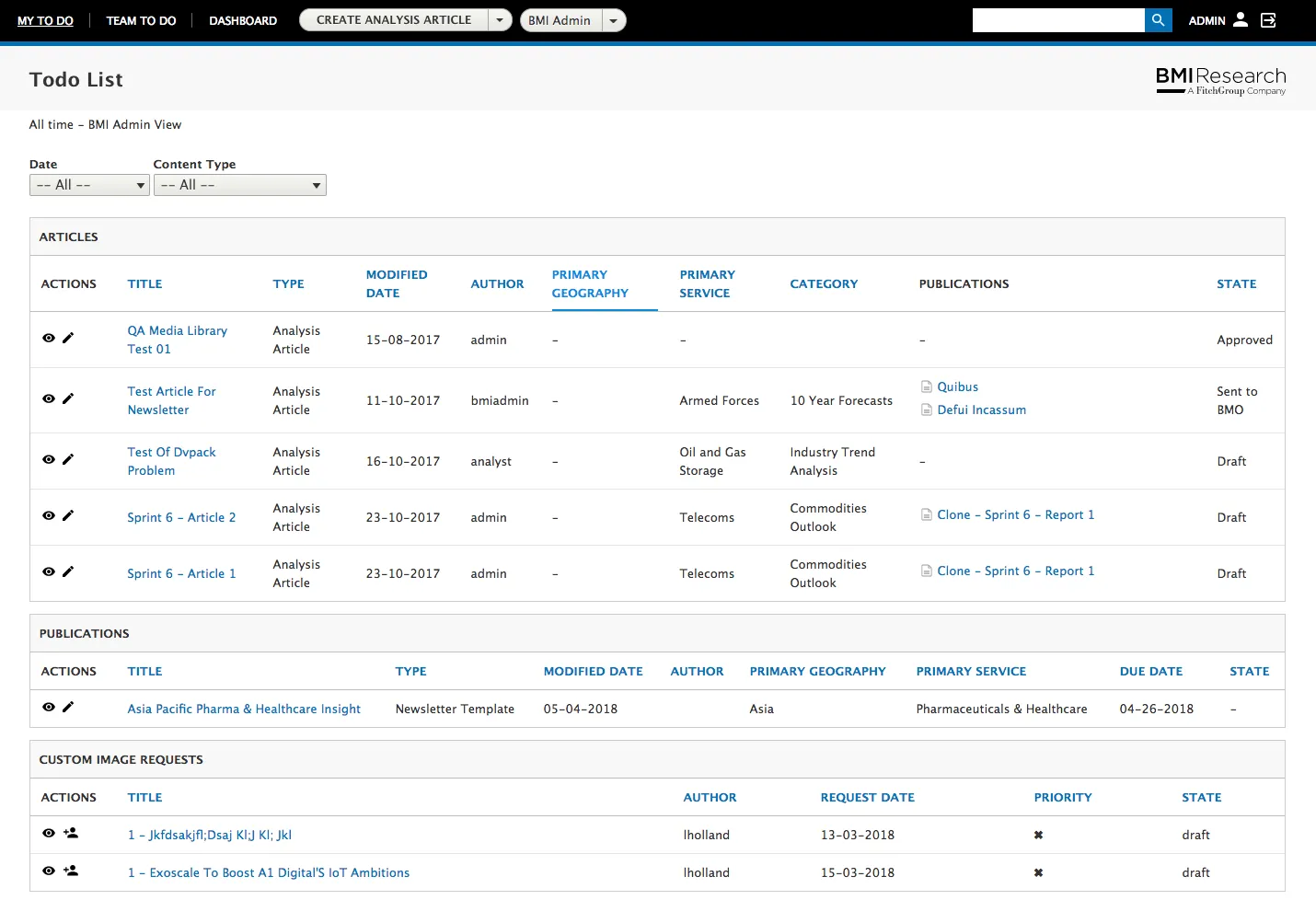Viewport: 1316px width, 923px height.
Task: Open QA Media Library Test 01 link
Action: pyautogui.click(x=177, y=340)
